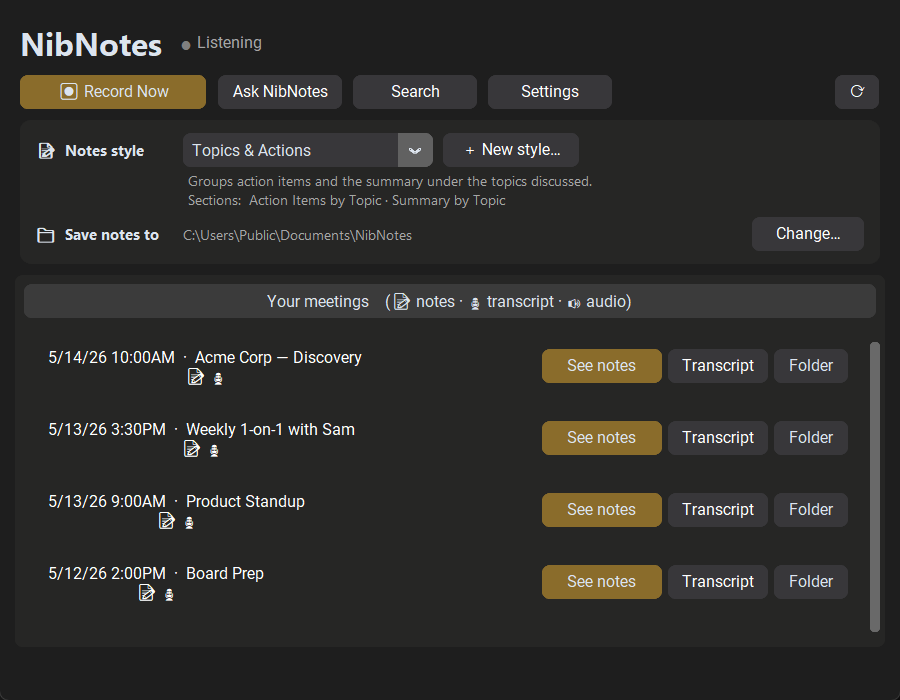This screenshot has height=700, width=900.
Task: Open folder for Product Standup
Action: click(x=810, y=510)
